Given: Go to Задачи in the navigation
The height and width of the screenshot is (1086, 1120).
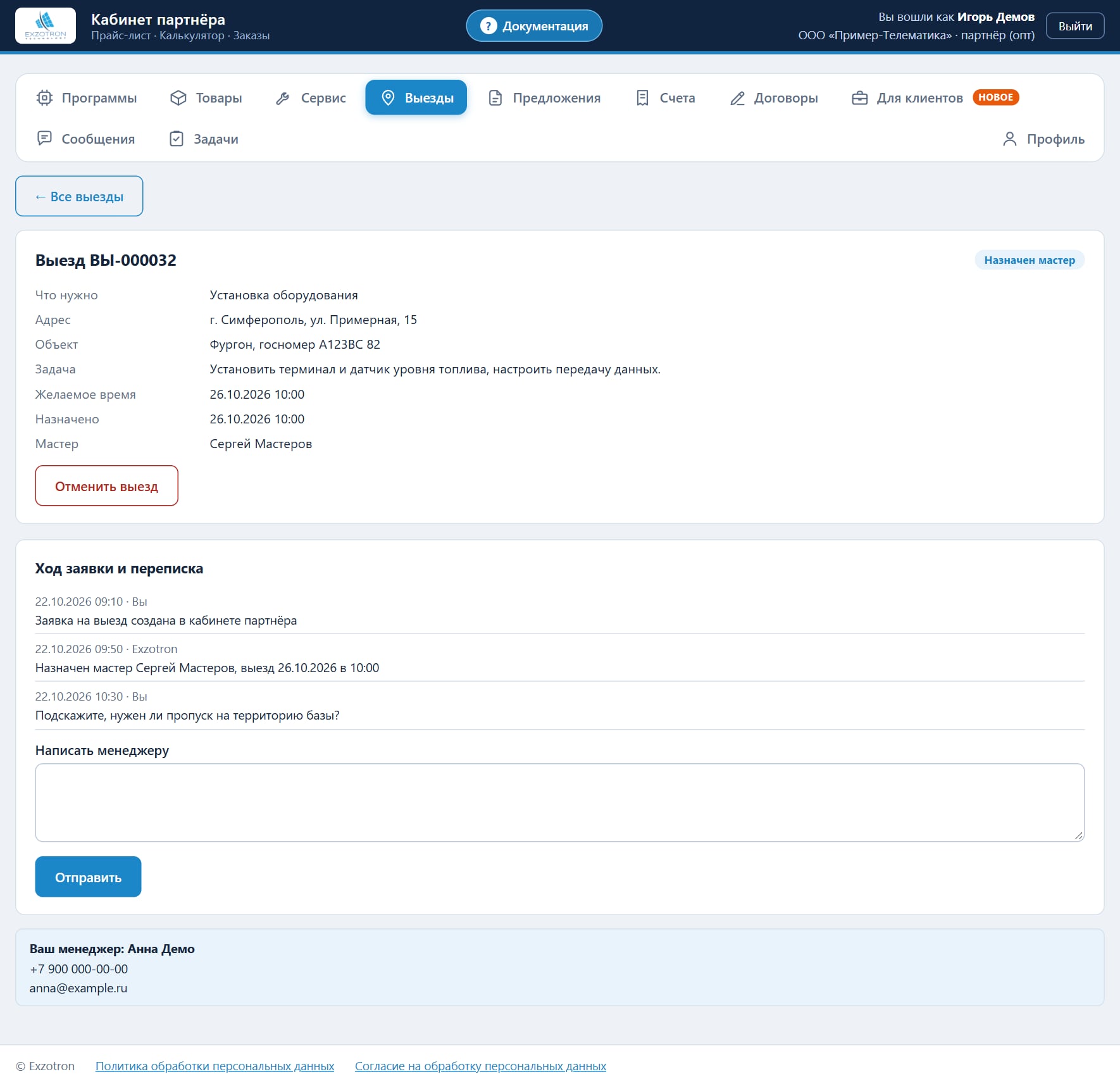Looking at the screenshot, I should (x=204, y=139).
